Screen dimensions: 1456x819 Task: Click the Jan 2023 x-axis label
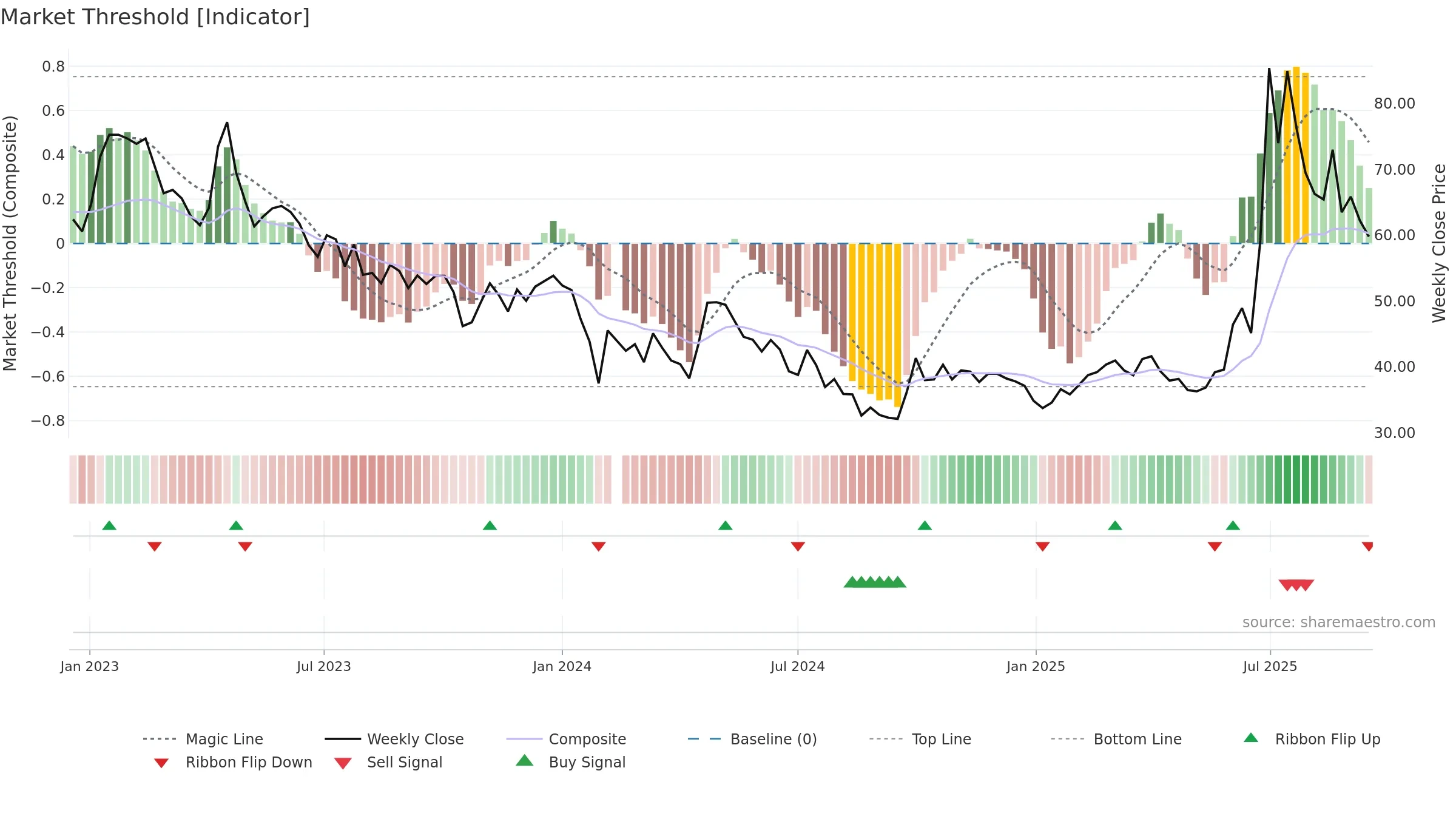click(x=90, y=666)
